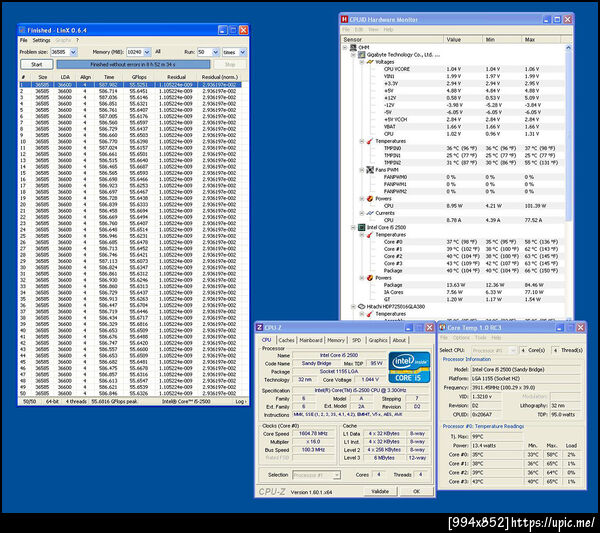Click OK button in CPU-Z
The image size is (600, 533).
point(417,491)
